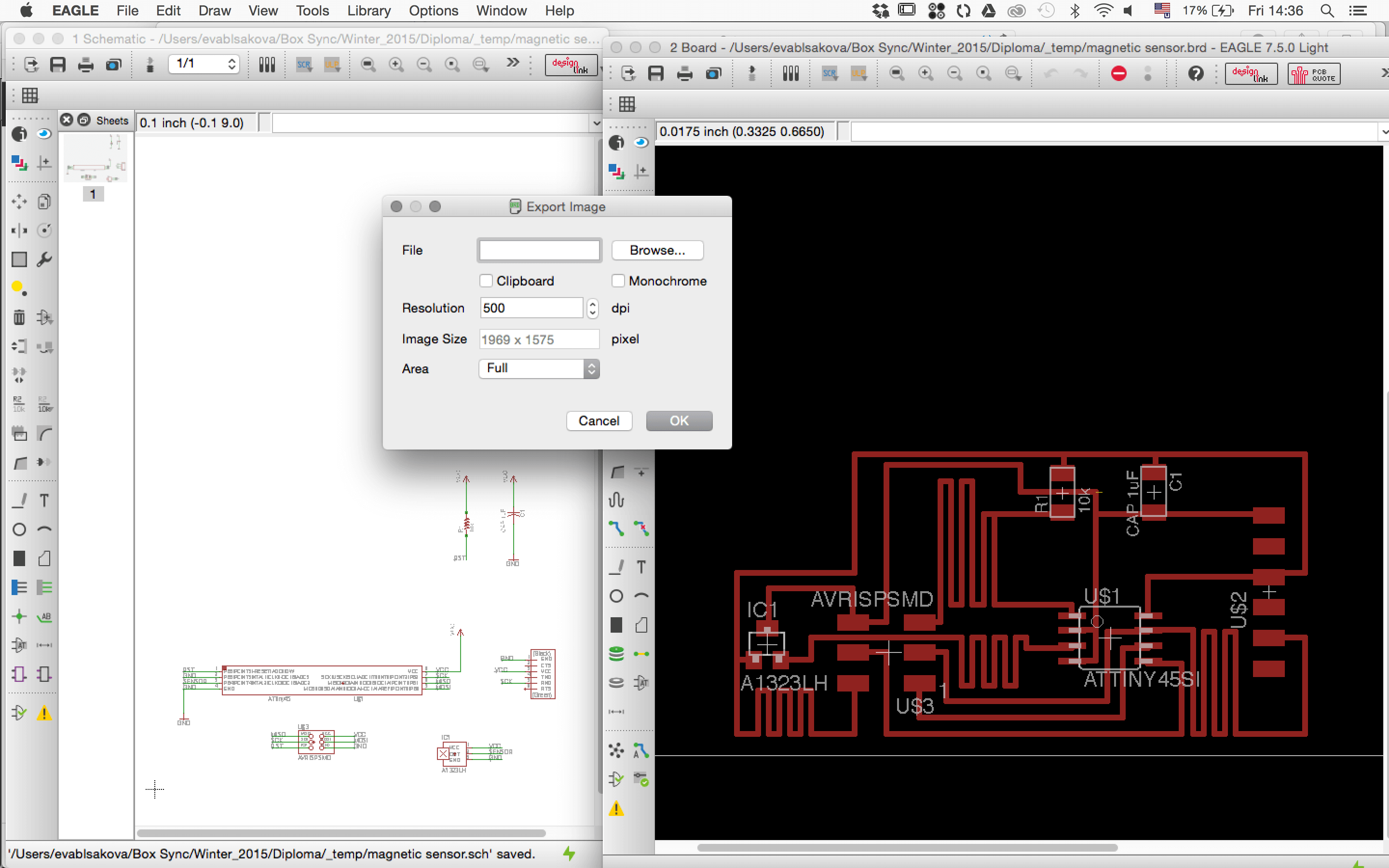Click Cancel in Export Image dialog
The image size is (1389, 868).
pyautogui.click(x=599, y=421)
